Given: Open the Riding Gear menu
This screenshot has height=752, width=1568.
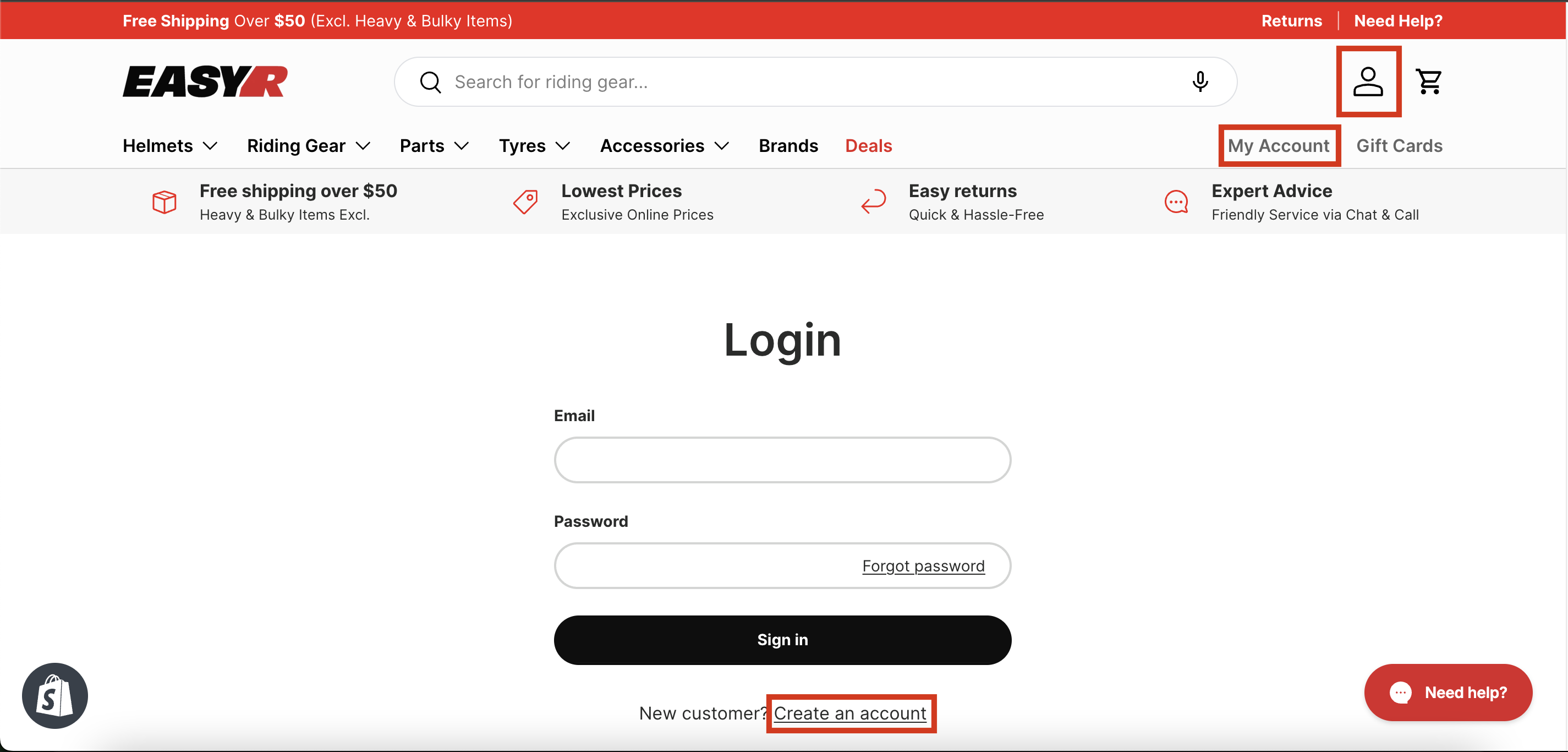Looking at the screenshot, I should pyautogui.click(x=297, y=146).
